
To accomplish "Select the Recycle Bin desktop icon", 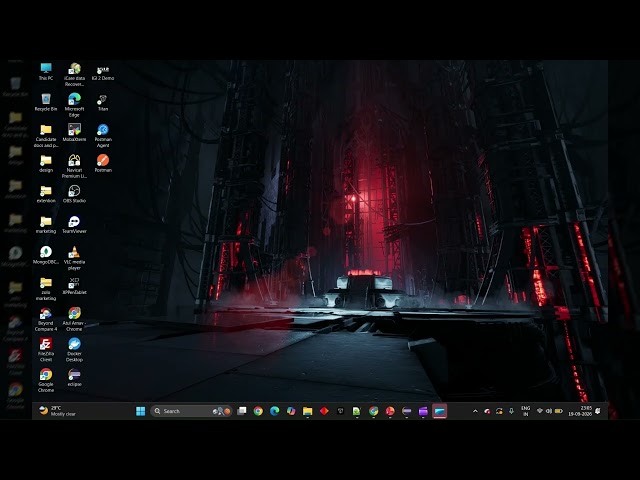I will [x=46, y=102].
